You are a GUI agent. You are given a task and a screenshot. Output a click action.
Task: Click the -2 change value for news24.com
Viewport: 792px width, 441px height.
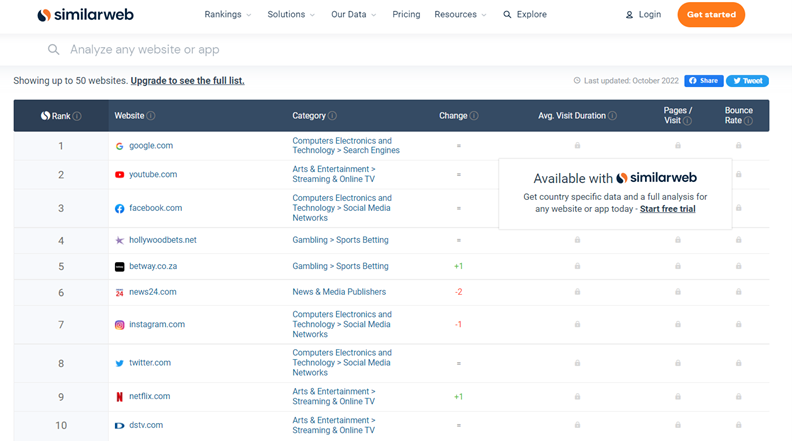459,292
